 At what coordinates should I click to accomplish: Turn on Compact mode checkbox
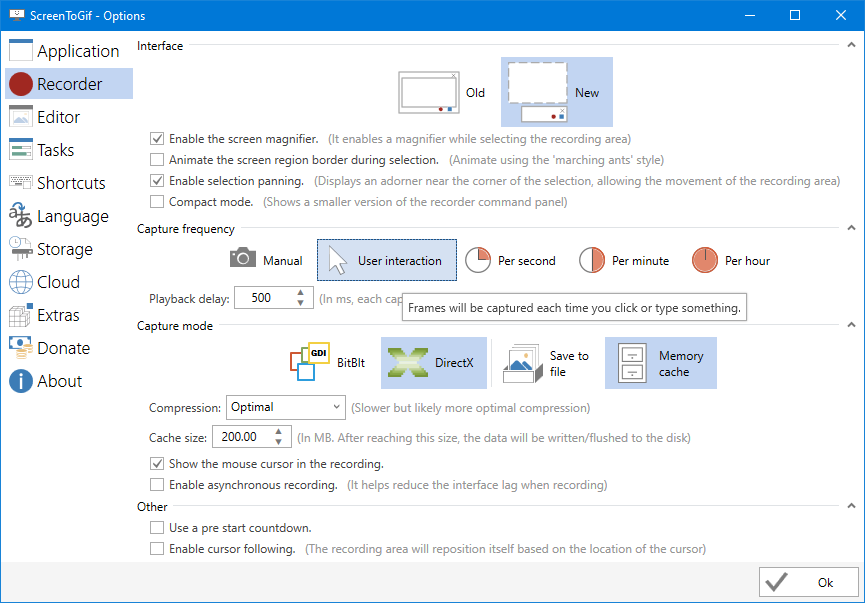(x=157, y=201)
